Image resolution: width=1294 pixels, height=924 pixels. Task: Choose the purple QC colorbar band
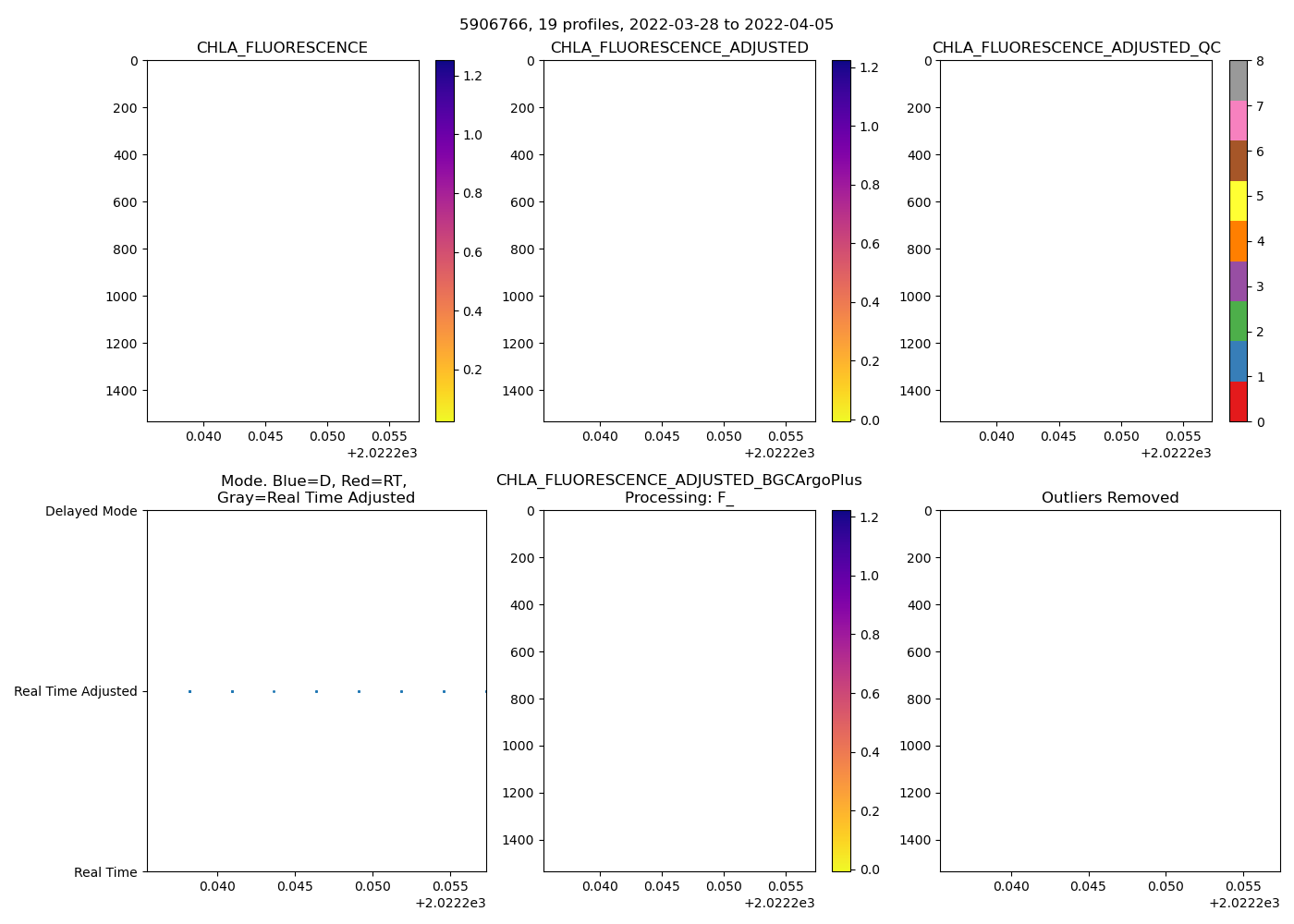pos(1238,281)
